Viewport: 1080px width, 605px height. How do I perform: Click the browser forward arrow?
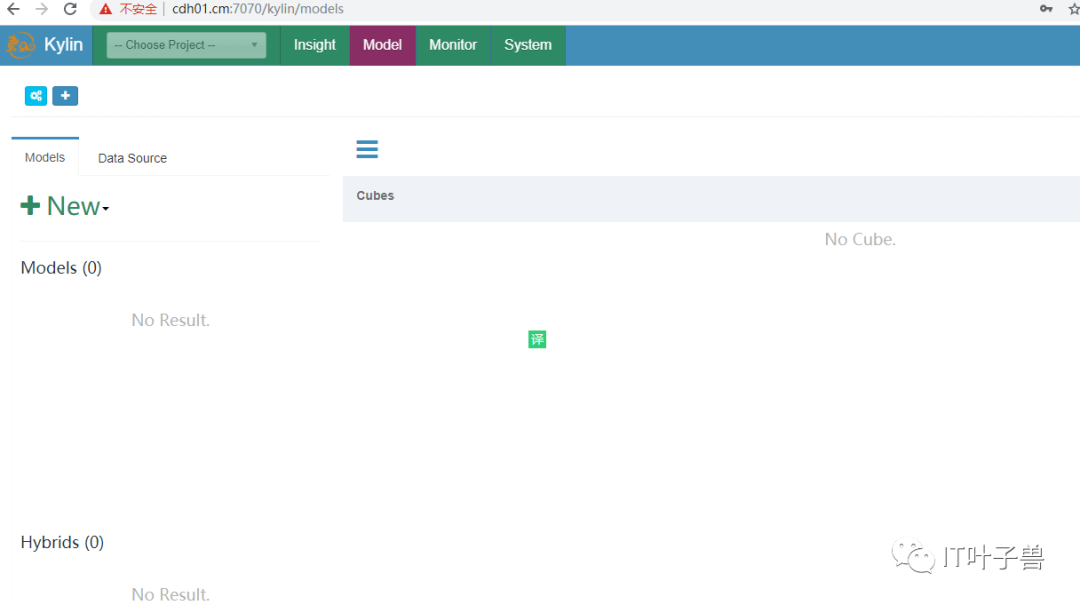pos(41,9)
